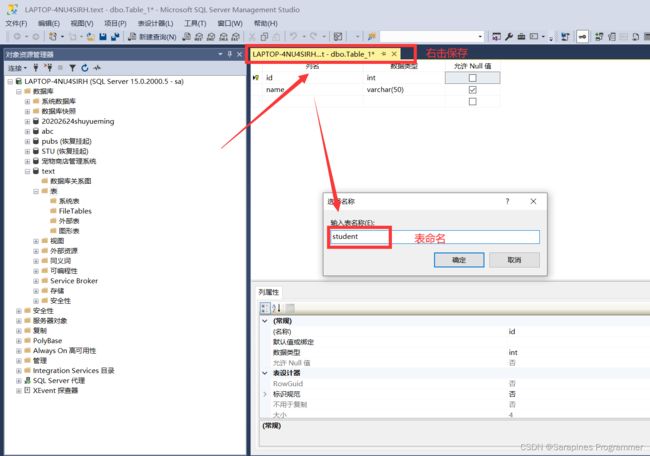Click Connect Object Explorer plug icon
Screen dimensions: 650x456
click(36, 68)
